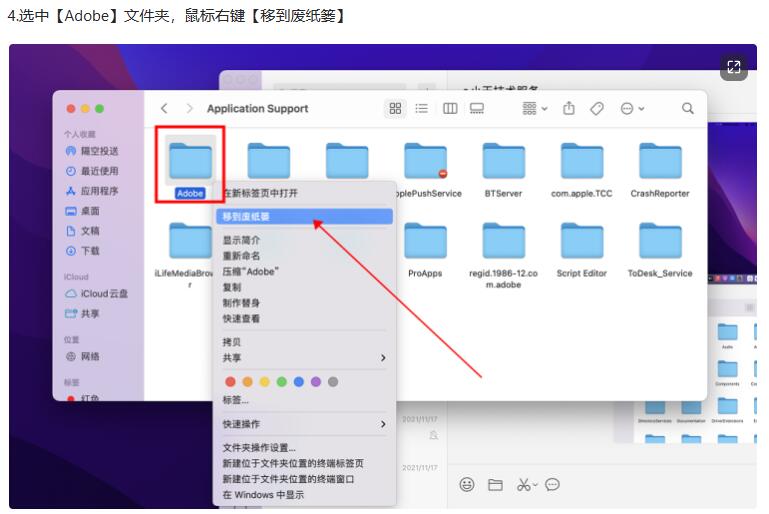
Task: Click the emoji icon in chat bar
Action: coord(466,485)
